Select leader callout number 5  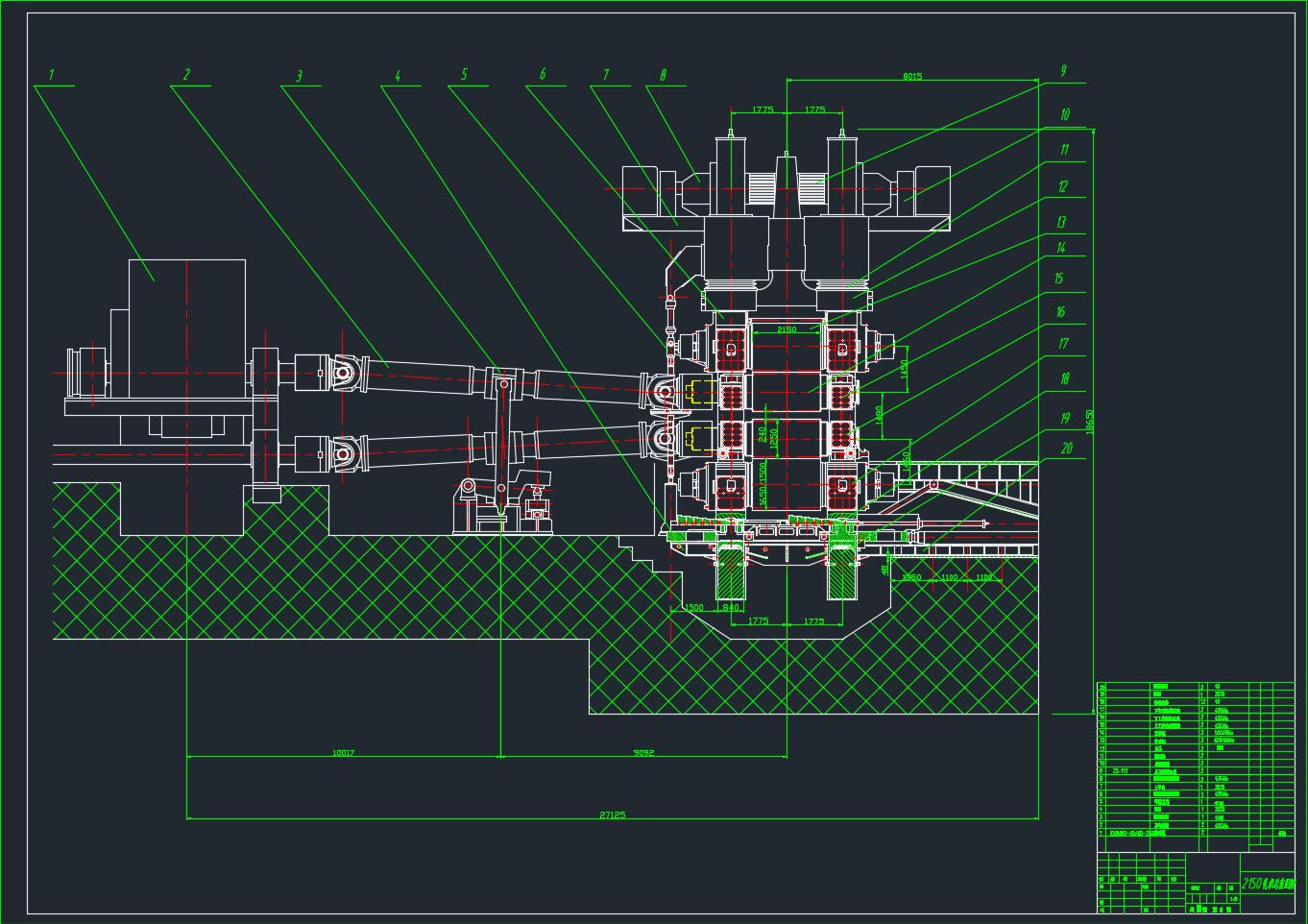464,75
